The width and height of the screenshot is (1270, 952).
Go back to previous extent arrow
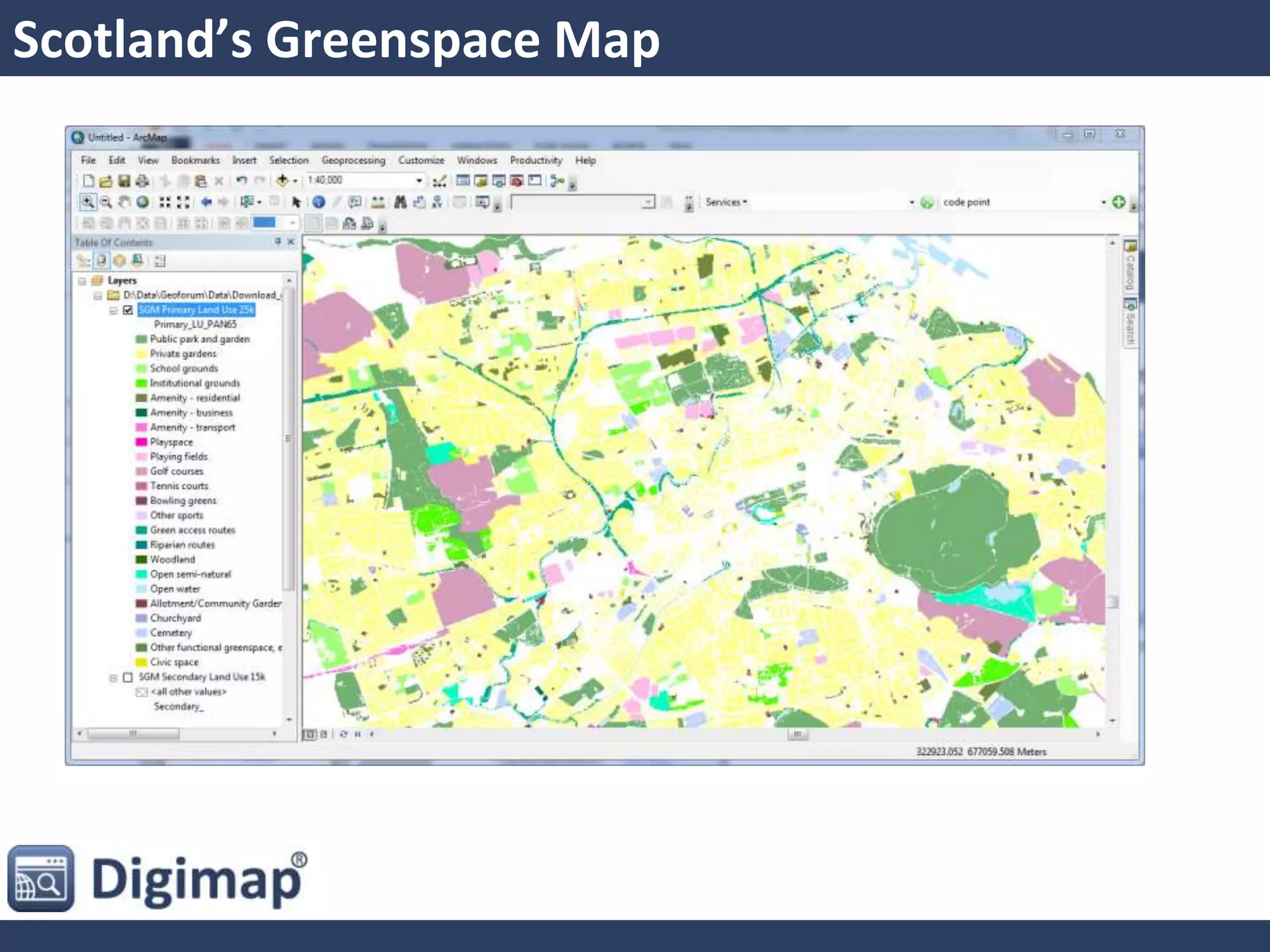click(x=206, y=202)
